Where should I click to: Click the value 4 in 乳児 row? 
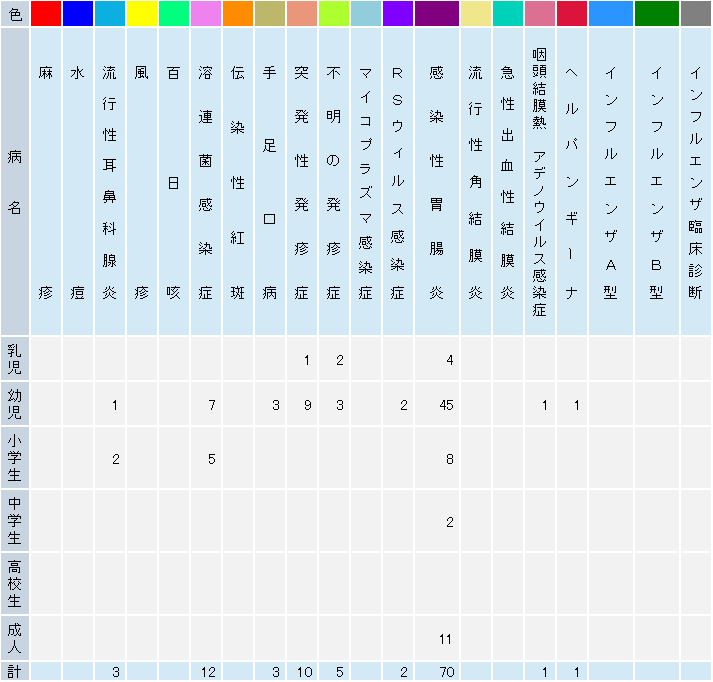point(450,360)
